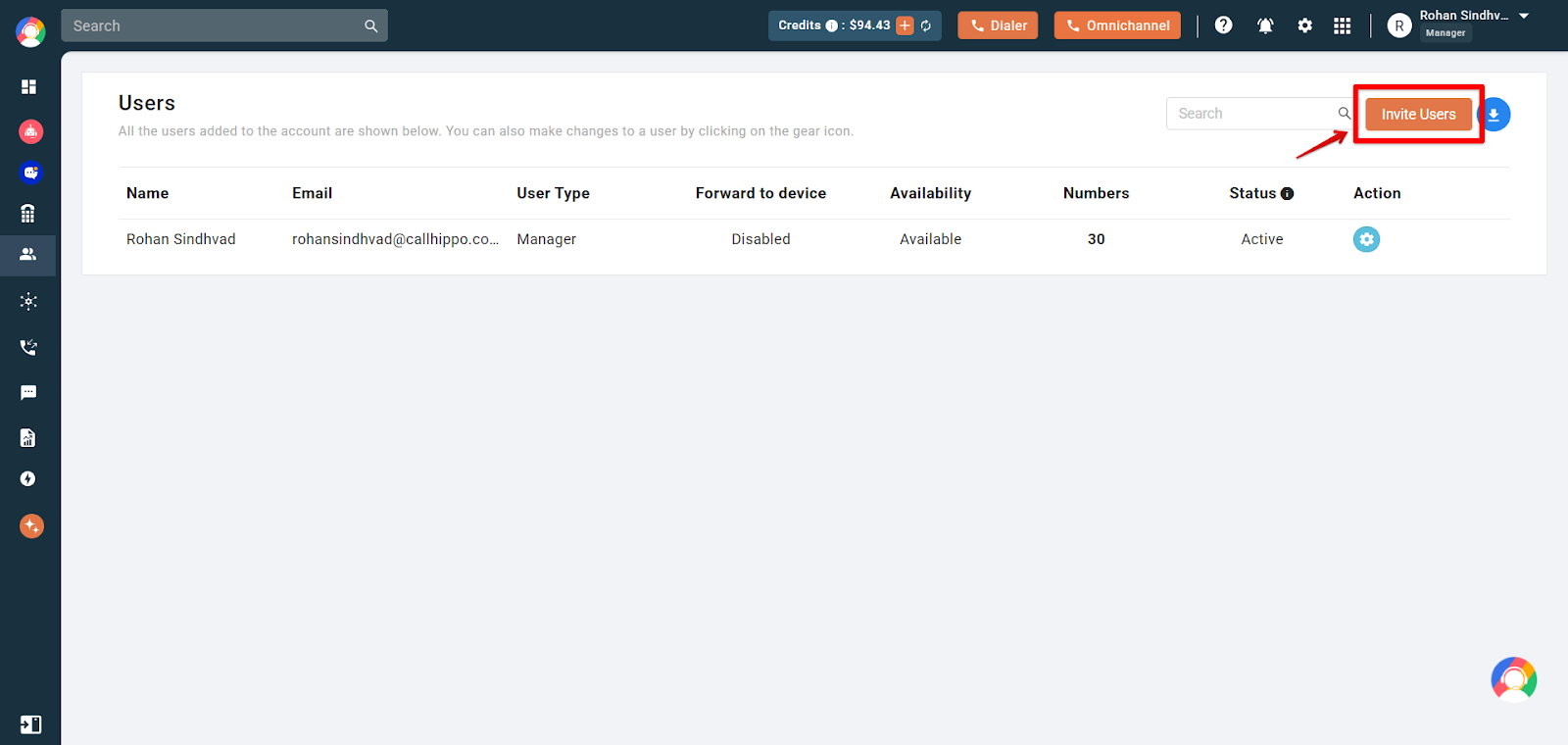Open the lightning bolt power sidebar icon

28,478
